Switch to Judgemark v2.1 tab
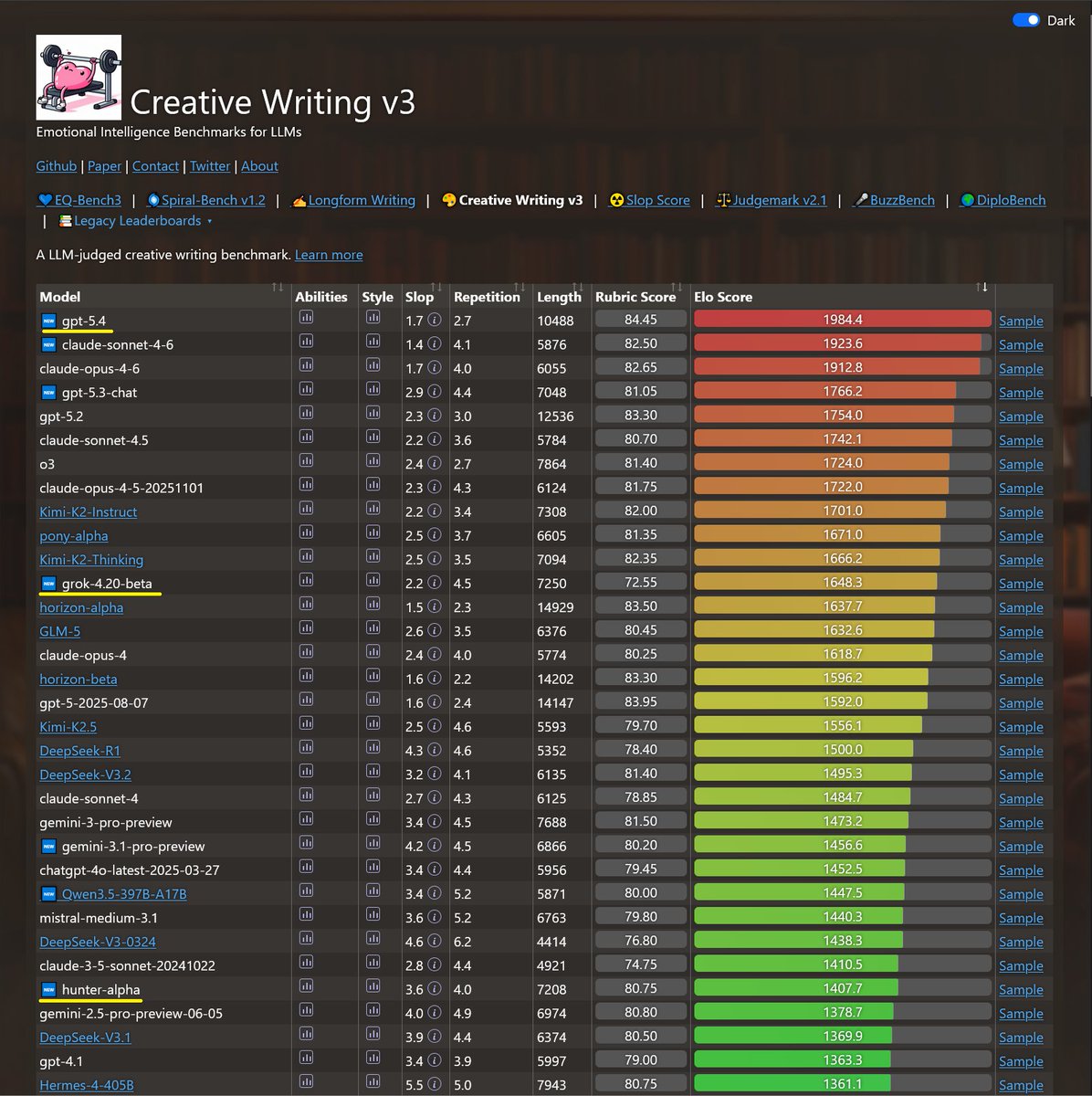Viewport: 1092px width, 1096px height. (771, 200)
